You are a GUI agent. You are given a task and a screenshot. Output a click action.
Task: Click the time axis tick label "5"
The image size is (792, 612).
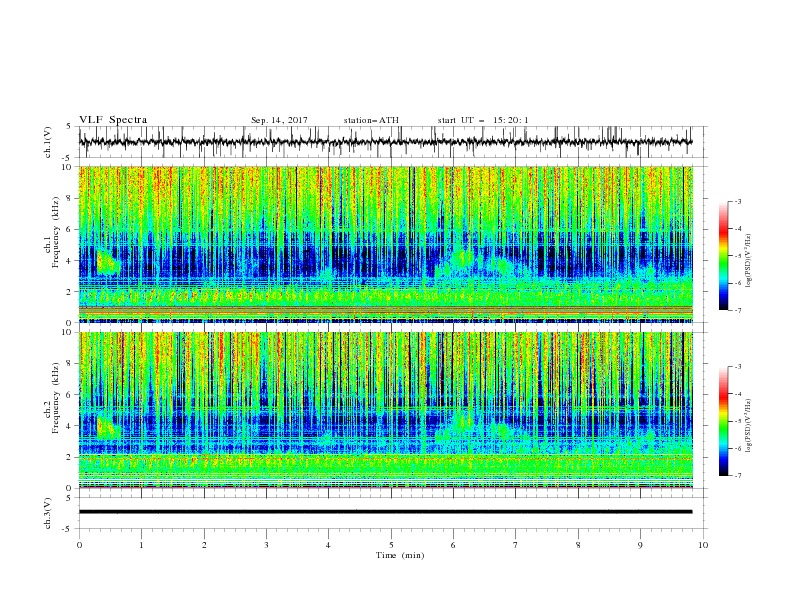(x=391, y=545)
